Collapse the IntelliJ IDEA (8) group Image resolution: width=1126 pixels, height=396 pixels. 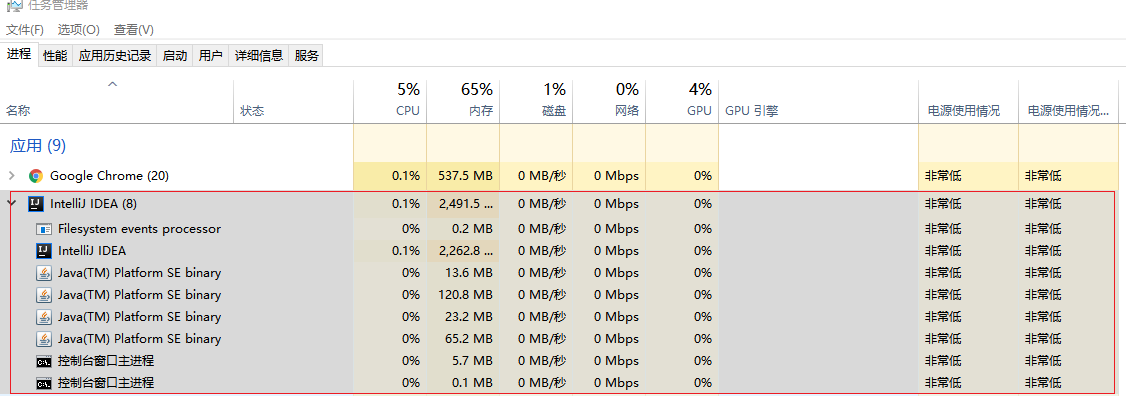coord(11,203)
